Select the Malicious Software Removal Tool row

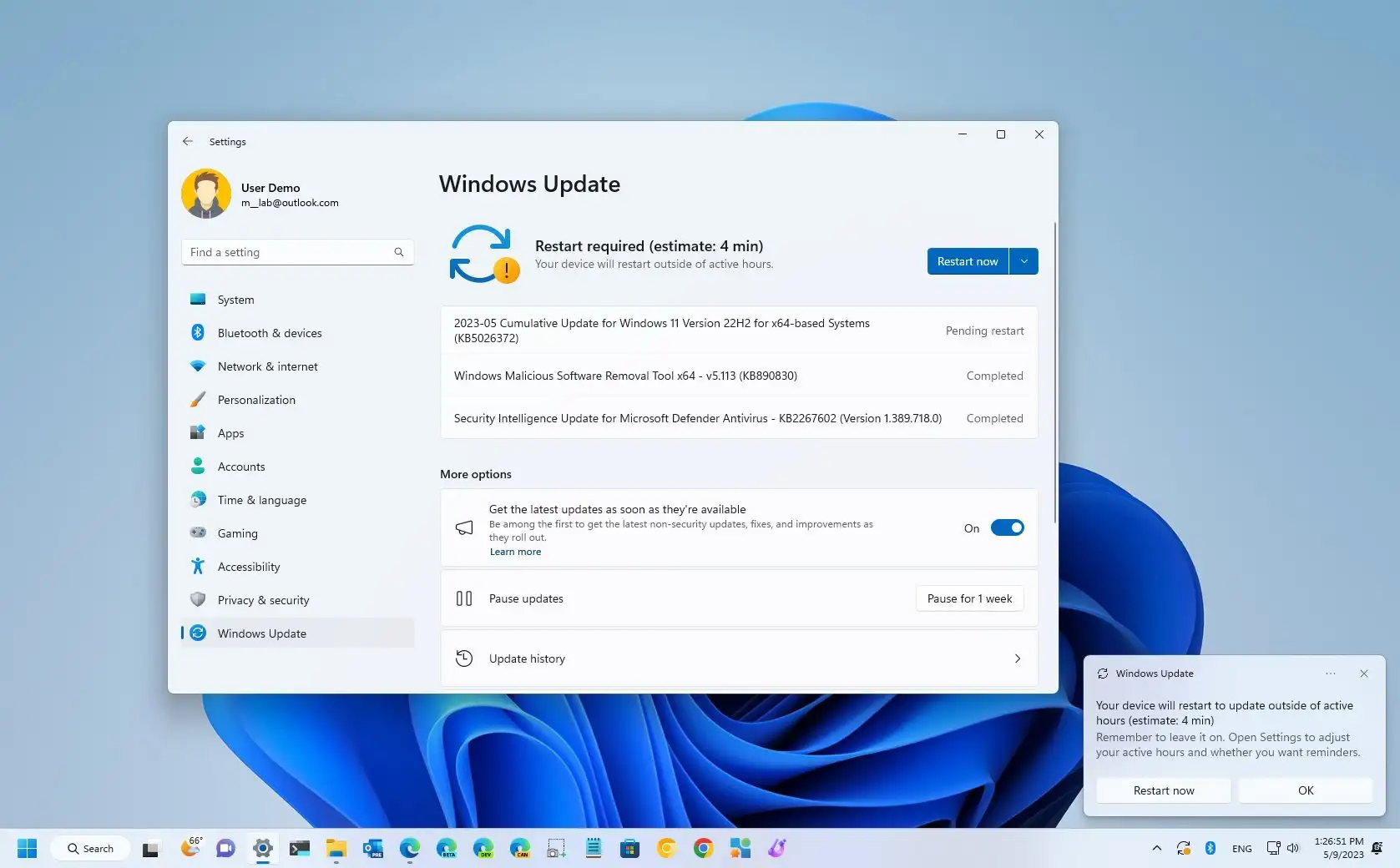(739, 376)
